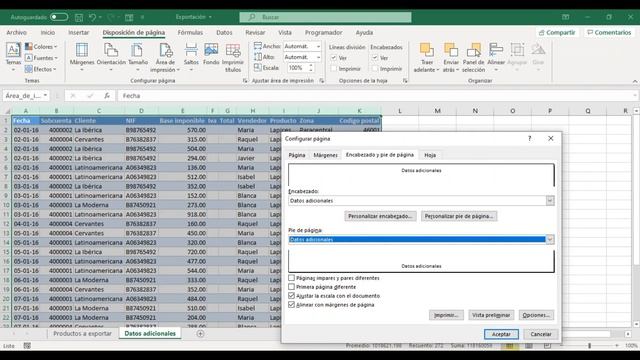
Task: Open the Alinear objects menu
Action: 496,57
